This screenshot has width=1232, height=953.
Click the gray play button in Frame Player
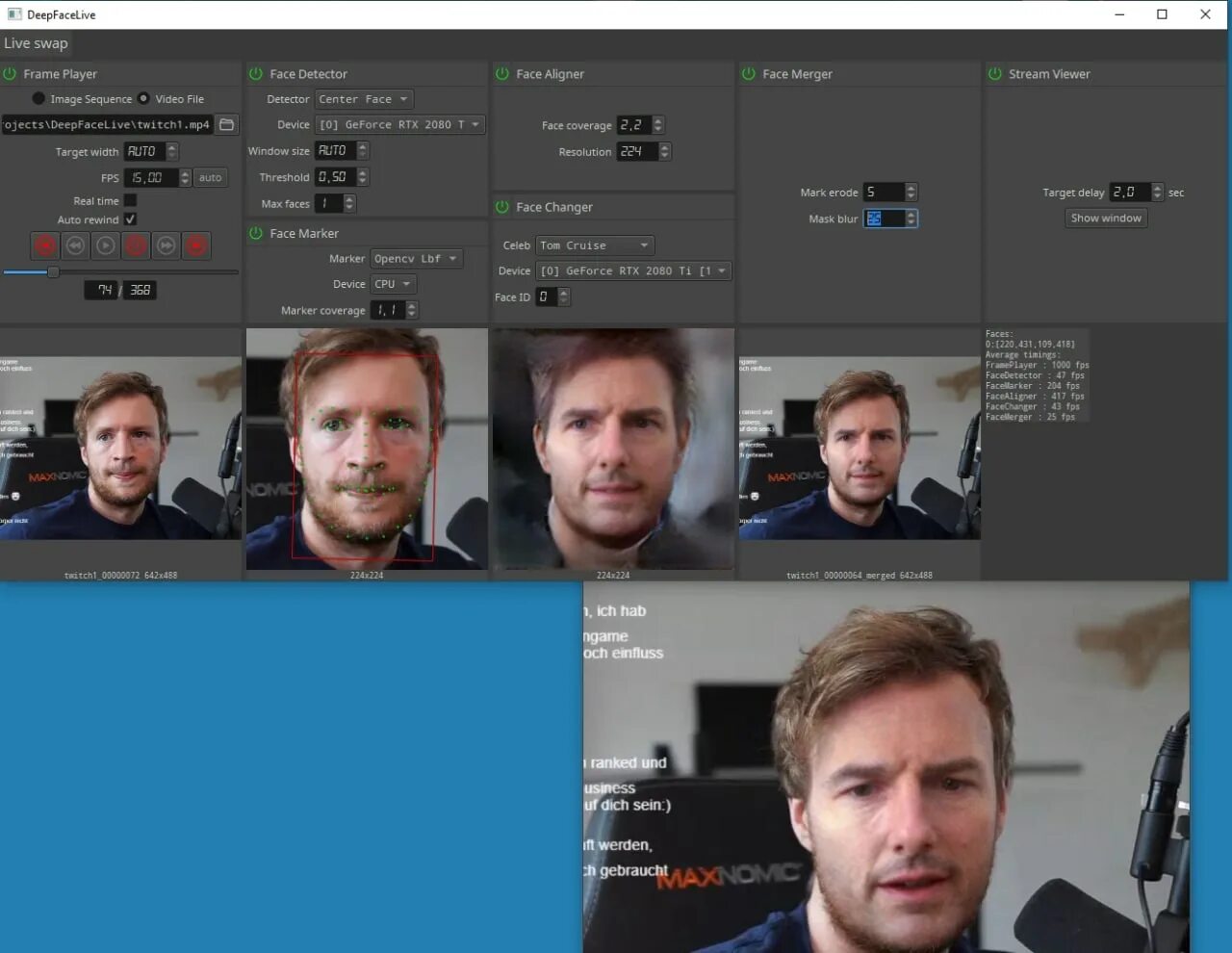click(106, 245)
